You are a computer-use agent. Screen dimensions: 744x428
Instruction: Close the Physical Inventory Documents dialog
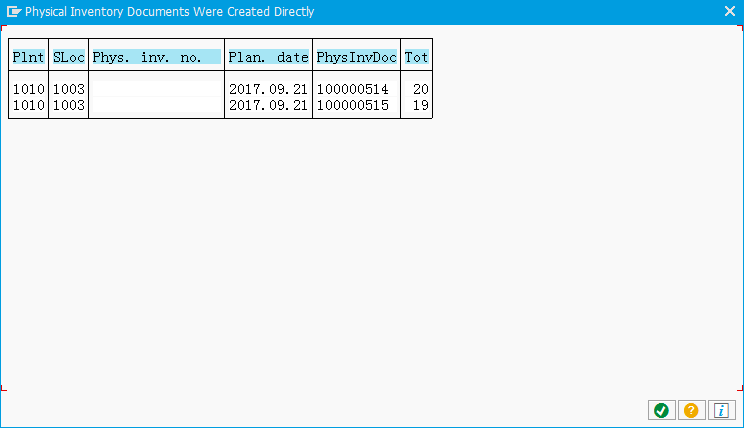click(x=730, y=11)
